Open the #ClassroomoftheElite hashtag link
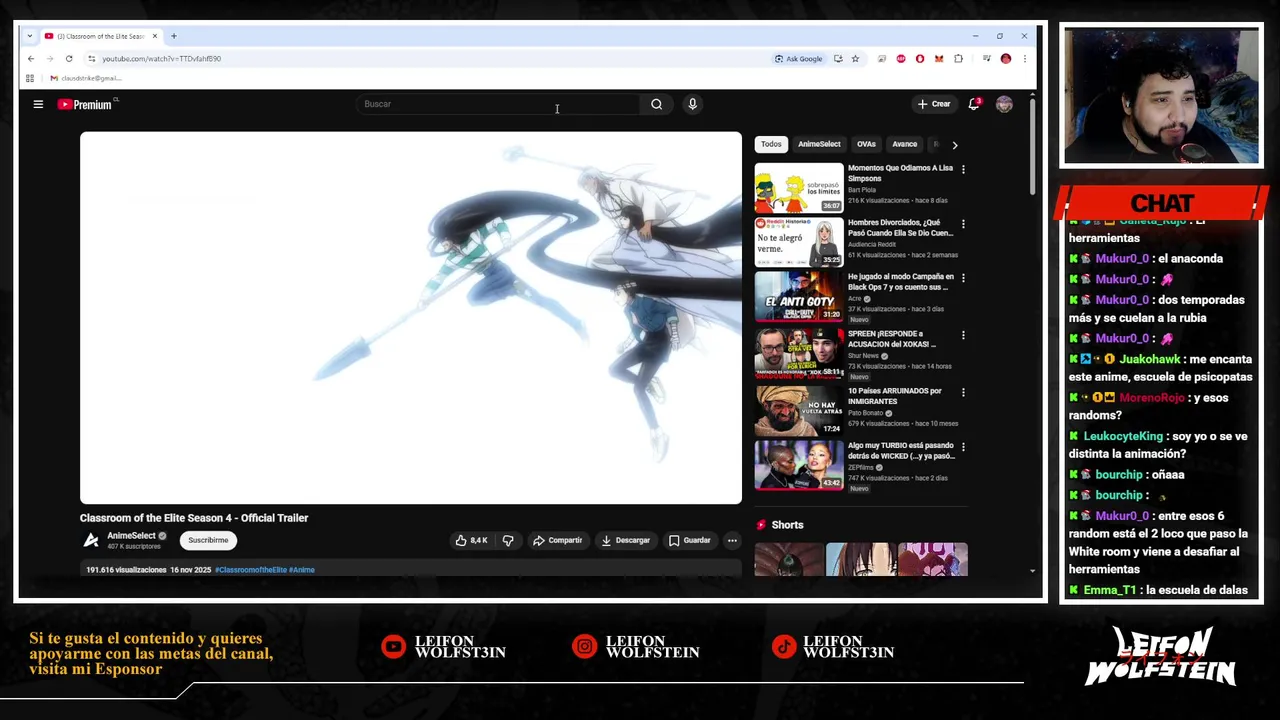Viewport: 1280px width, 720px height. click(x=250, y=570)
